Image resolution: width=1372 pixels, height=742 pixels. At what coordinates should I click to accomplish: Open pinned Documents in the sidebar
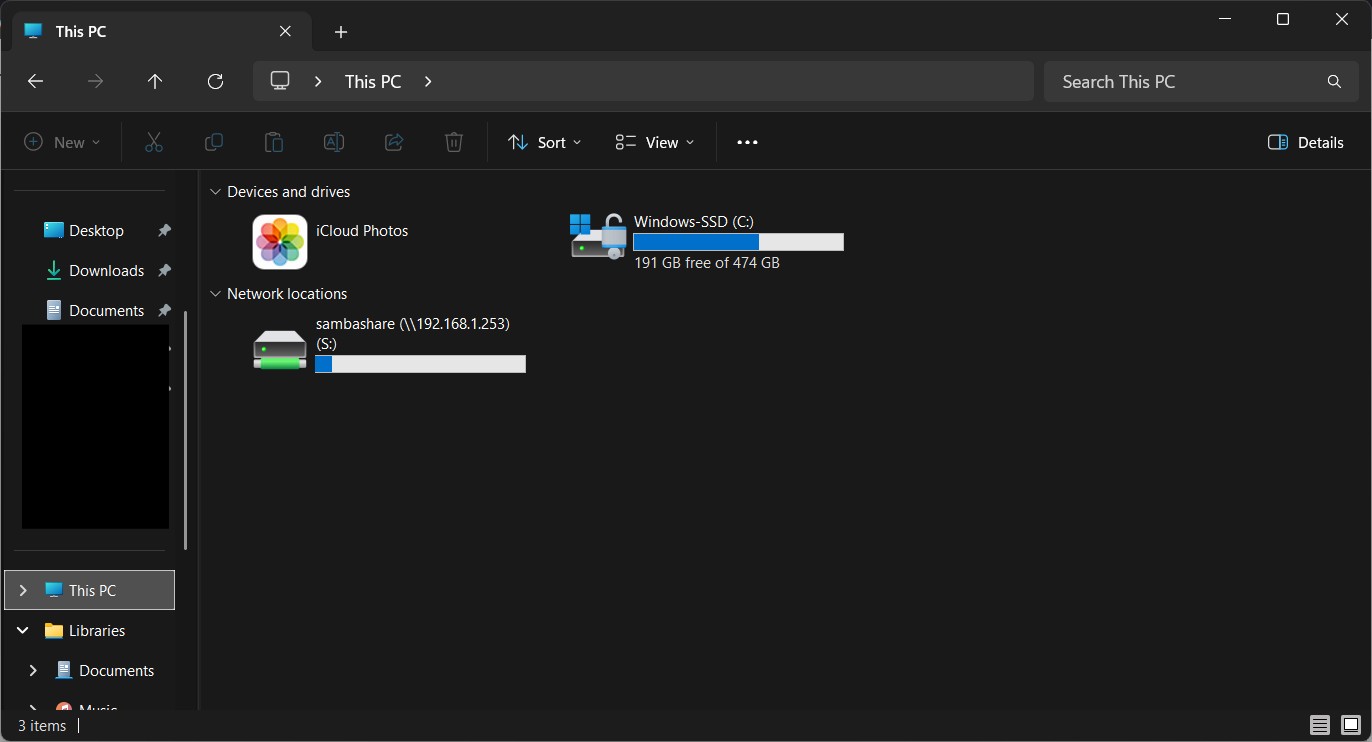106,310
